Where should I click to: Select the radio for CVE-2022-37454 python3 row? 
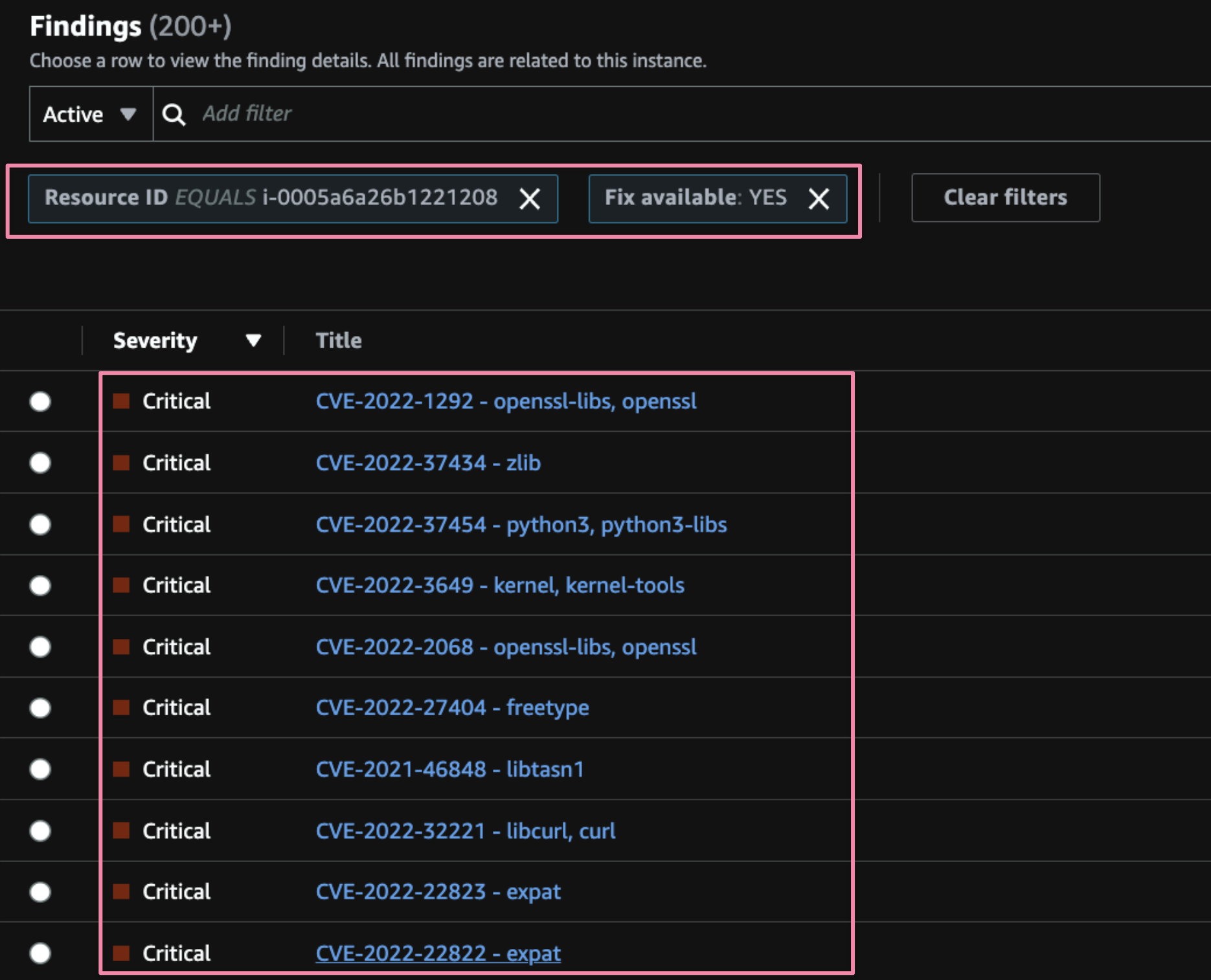(40, 524)
